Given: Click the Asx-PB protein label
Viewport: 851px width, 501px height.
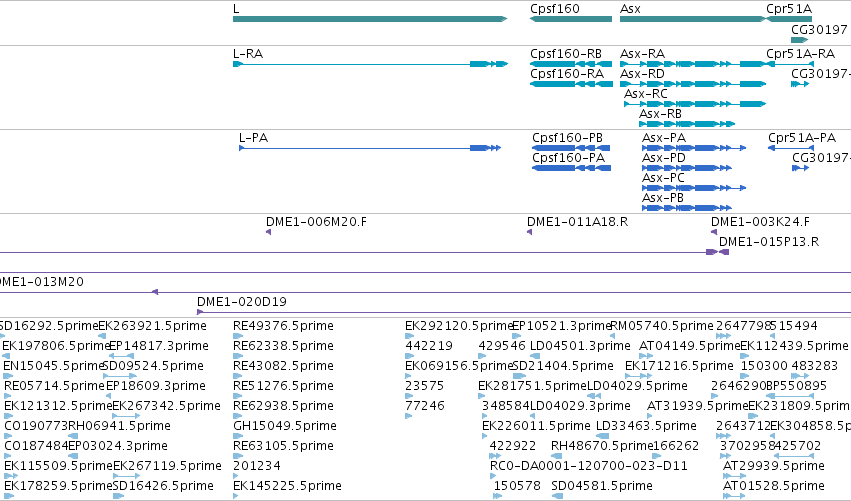Looking at the screenshot, I should coord(663,198).
